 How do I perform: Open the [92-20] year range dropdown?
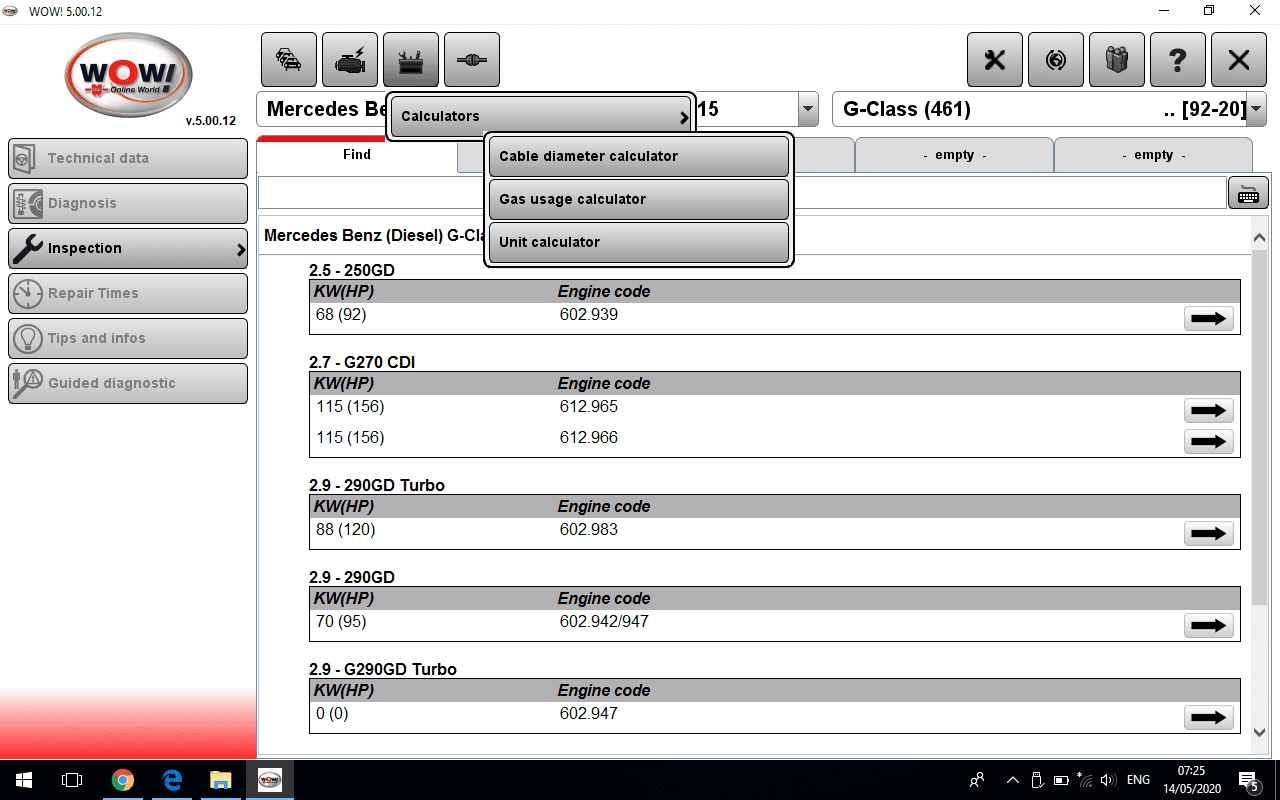pyautogui.click(x=1256, y=109)
